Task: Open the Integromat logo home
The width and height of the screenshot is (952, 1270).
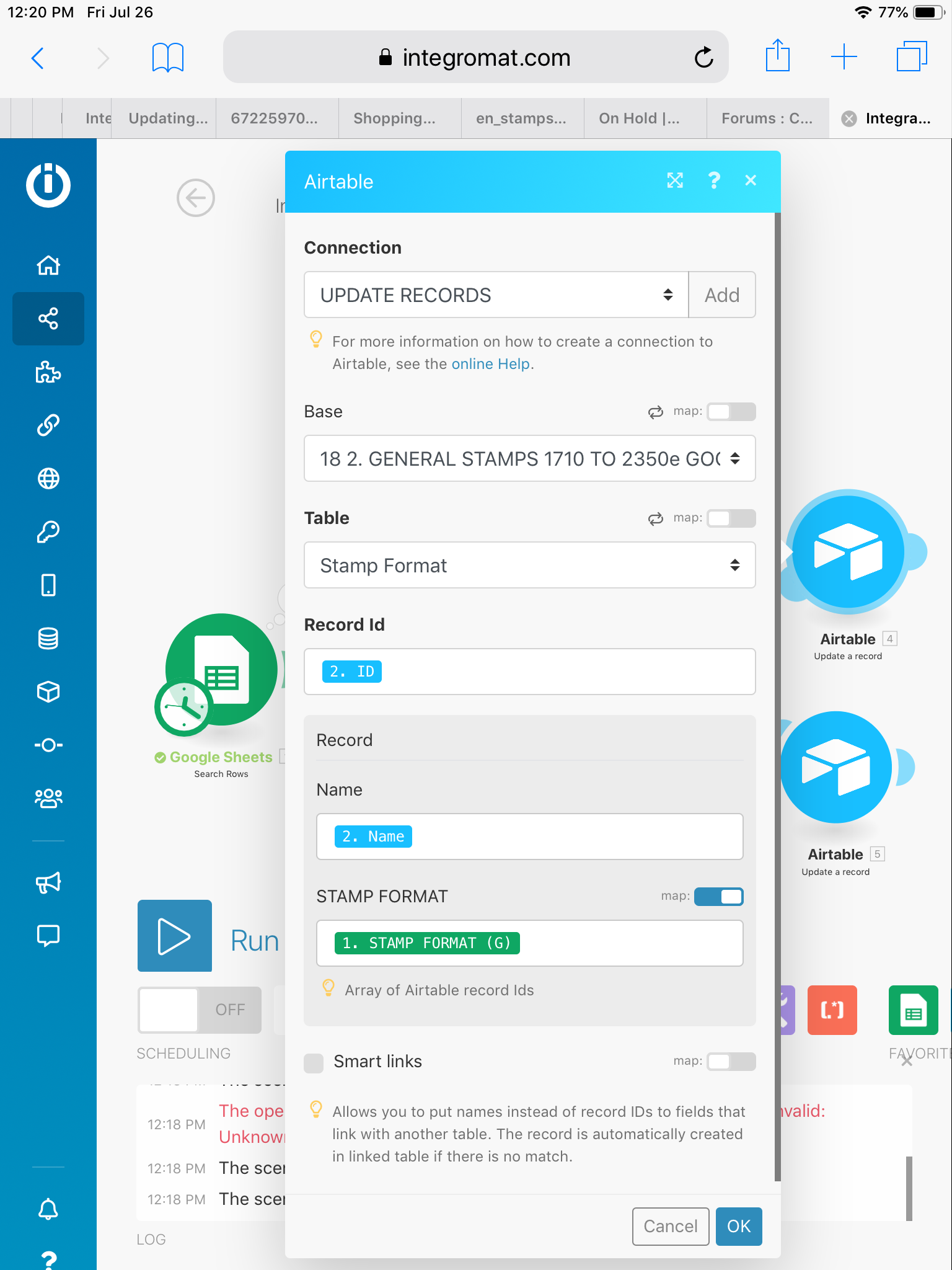Action: (x=48, y=185)
